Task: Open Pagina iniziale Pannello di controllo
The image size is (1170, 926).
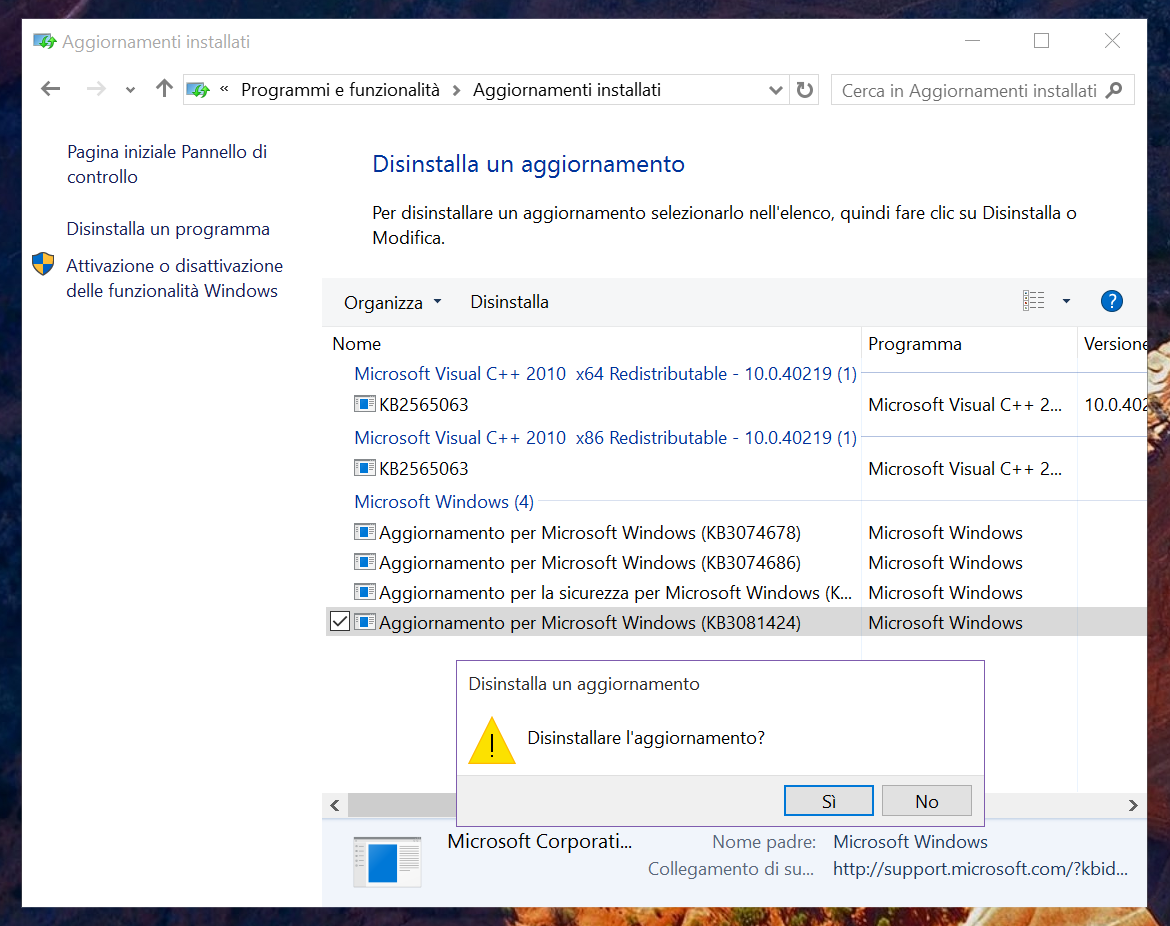Action: [167, 164]
